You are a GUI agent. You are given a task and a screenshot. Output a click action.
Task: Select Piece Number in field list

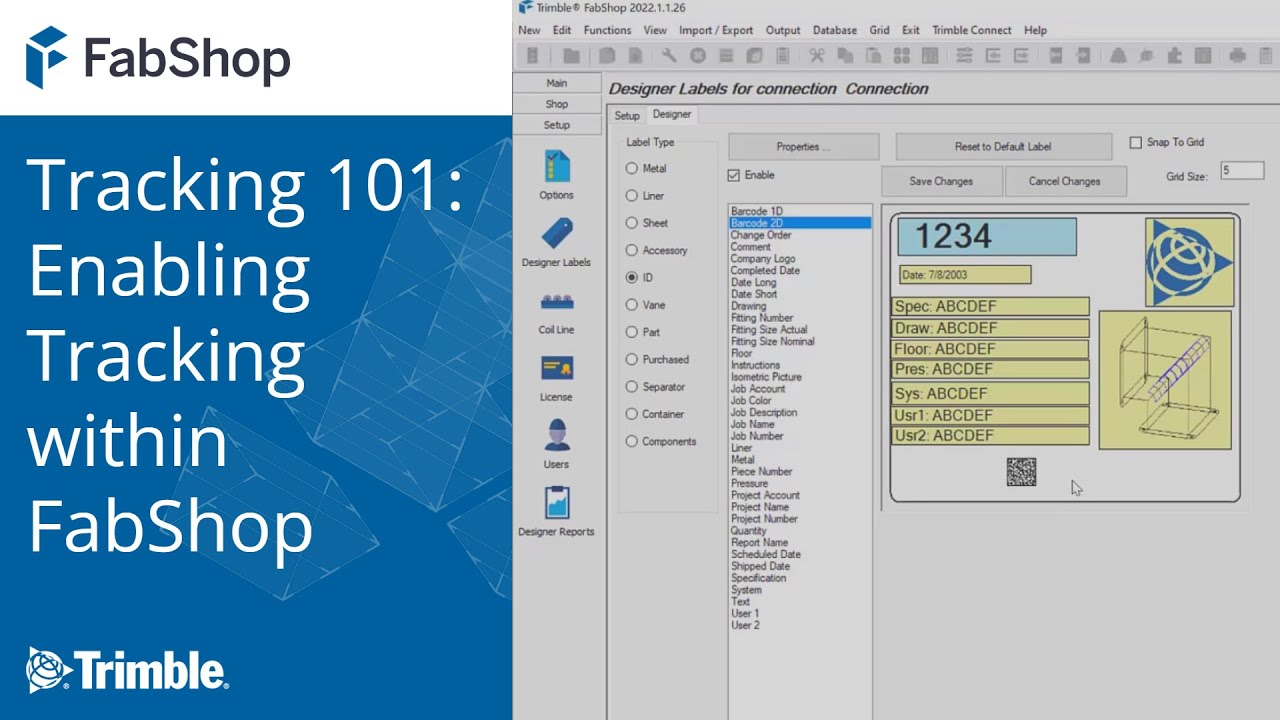(x=761, y=471)
